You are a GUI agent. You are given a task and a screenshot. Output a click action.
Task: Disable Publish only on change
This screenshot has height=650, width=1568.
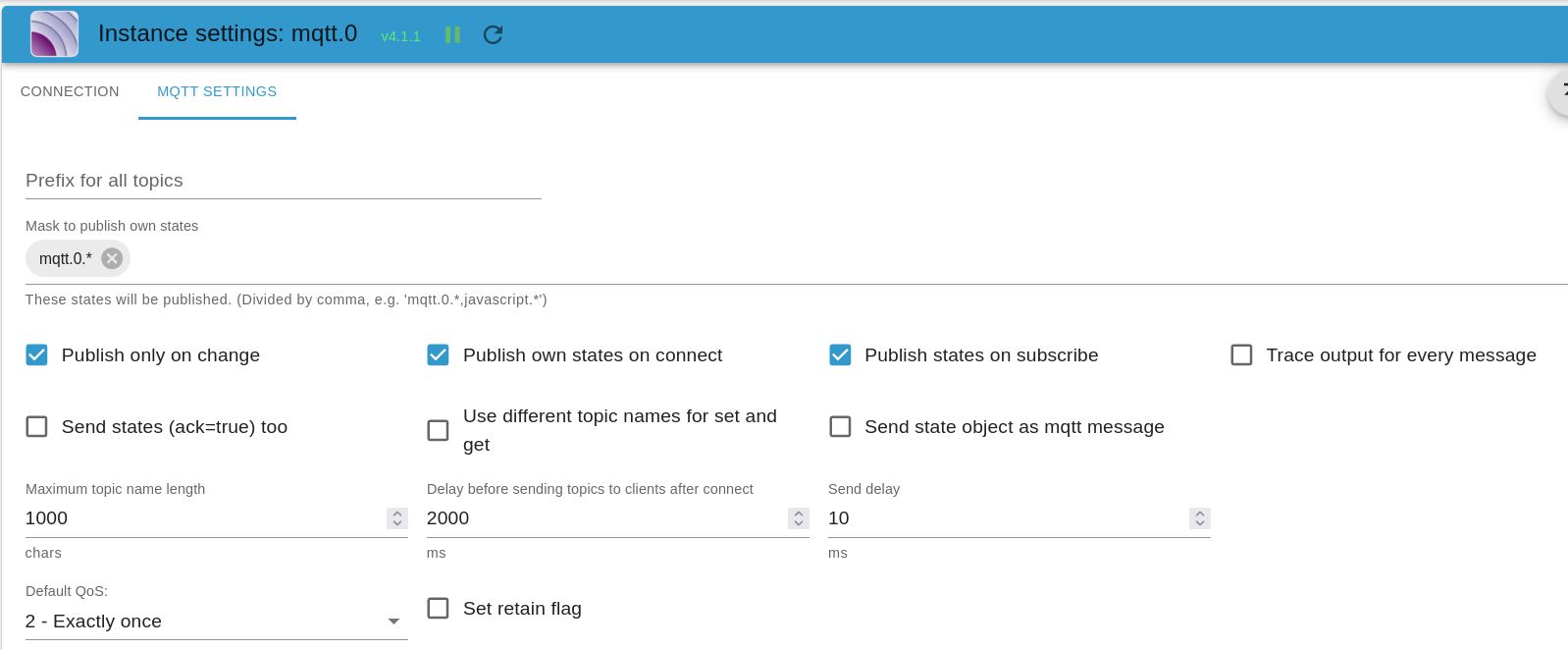pos(37,355)
